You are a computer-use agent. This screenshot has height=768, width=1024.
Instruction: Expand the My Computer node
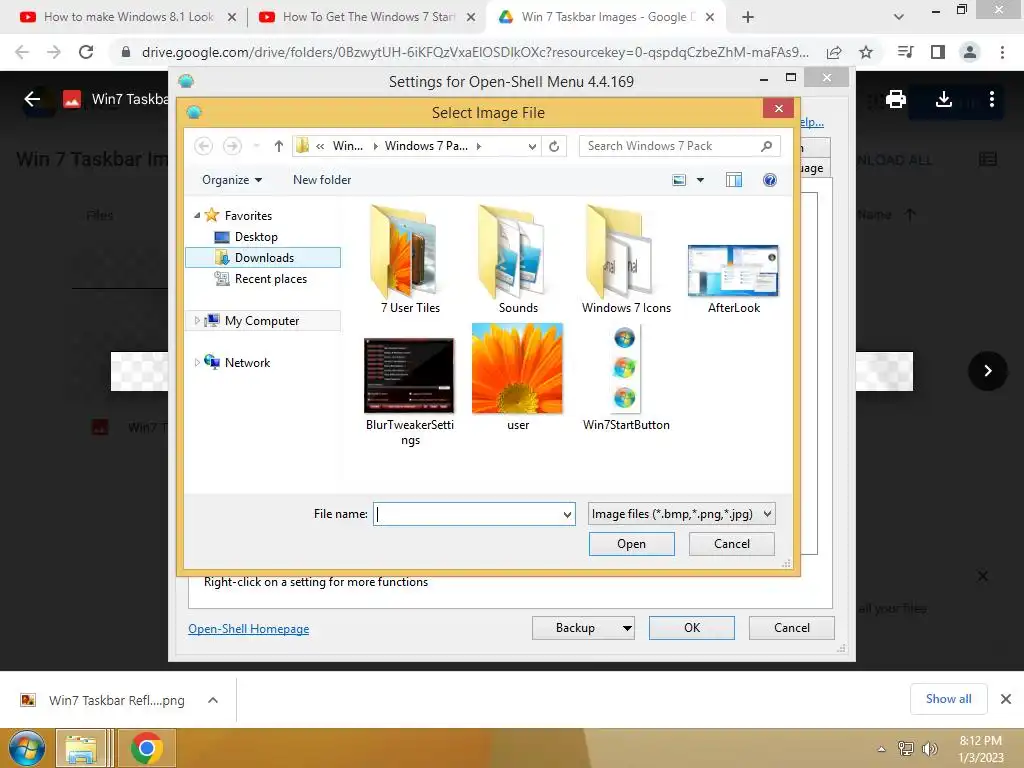point(197,320)
